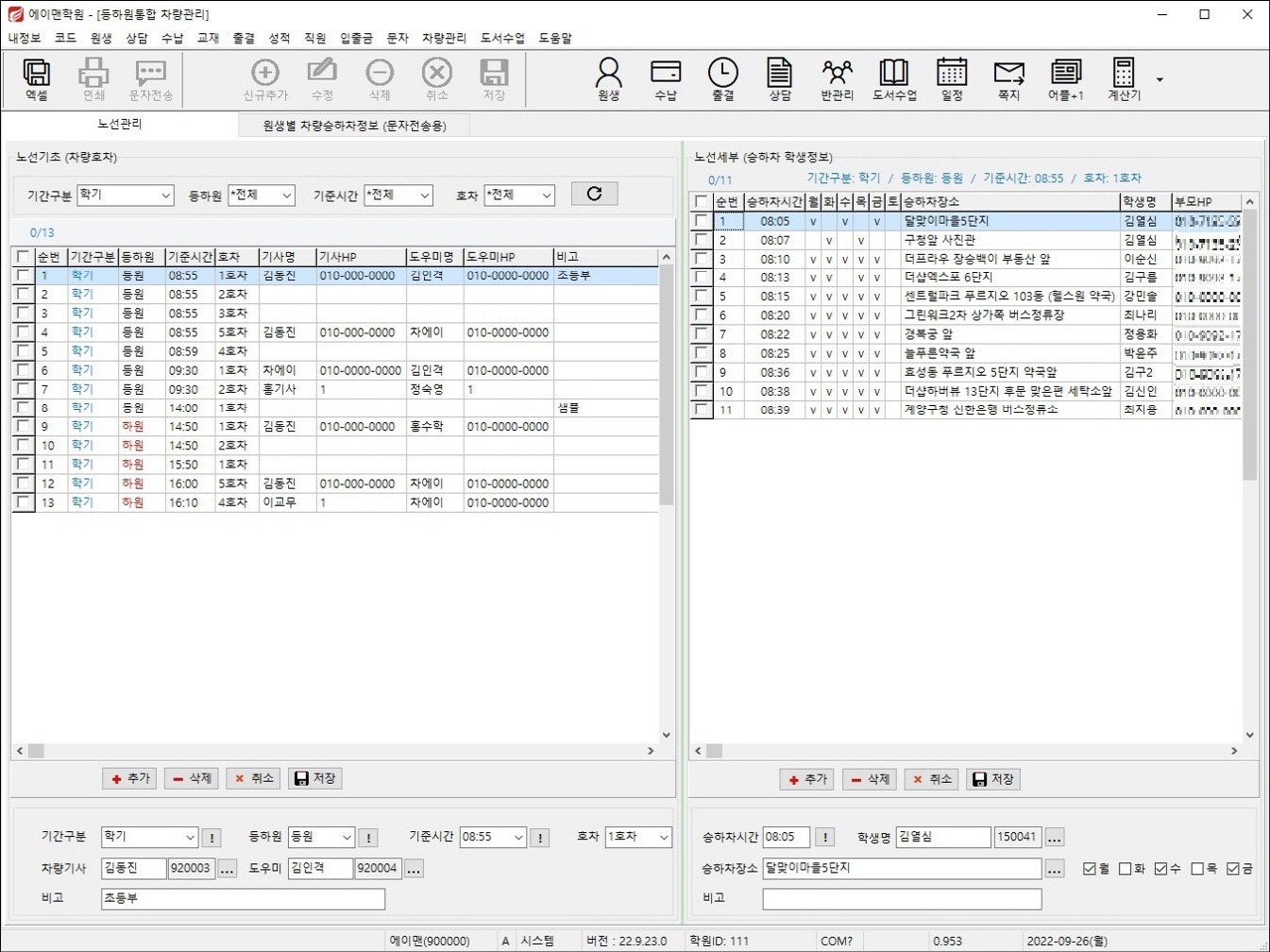Open the 입출금 menu
Viewport: 1270px width, 952px height.
357,38
